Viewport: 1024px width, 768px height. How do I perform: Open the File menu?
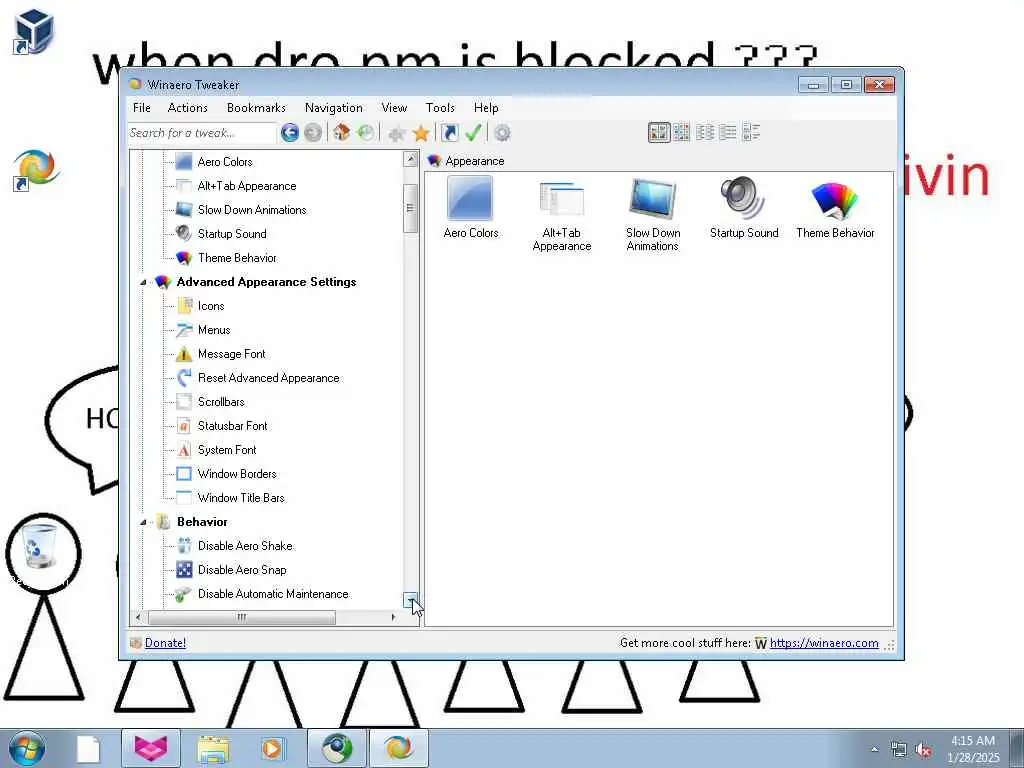[142, 108]
